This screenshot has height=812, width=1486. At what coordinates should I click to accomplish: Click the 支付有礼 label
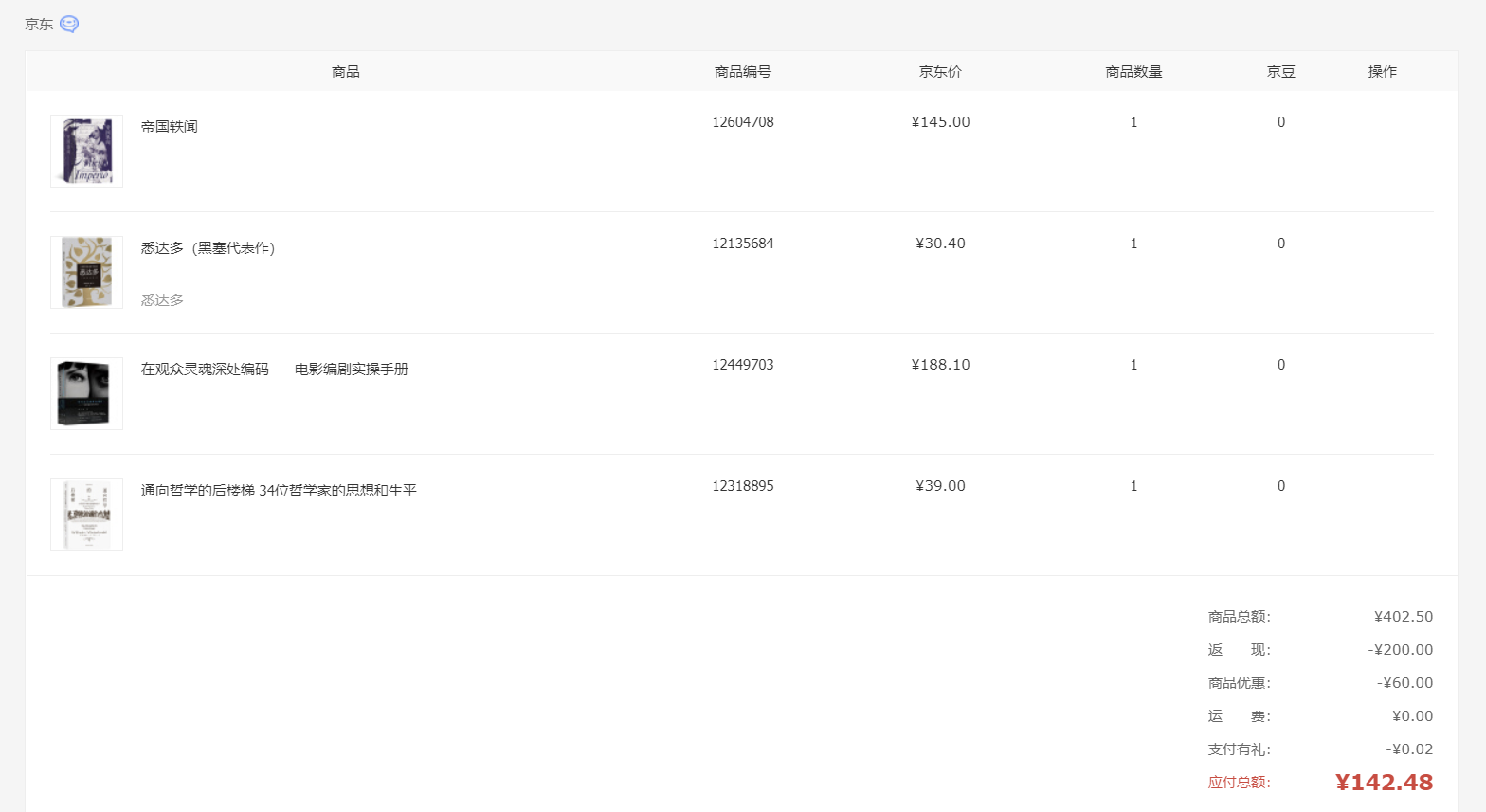click(1240, 749)
